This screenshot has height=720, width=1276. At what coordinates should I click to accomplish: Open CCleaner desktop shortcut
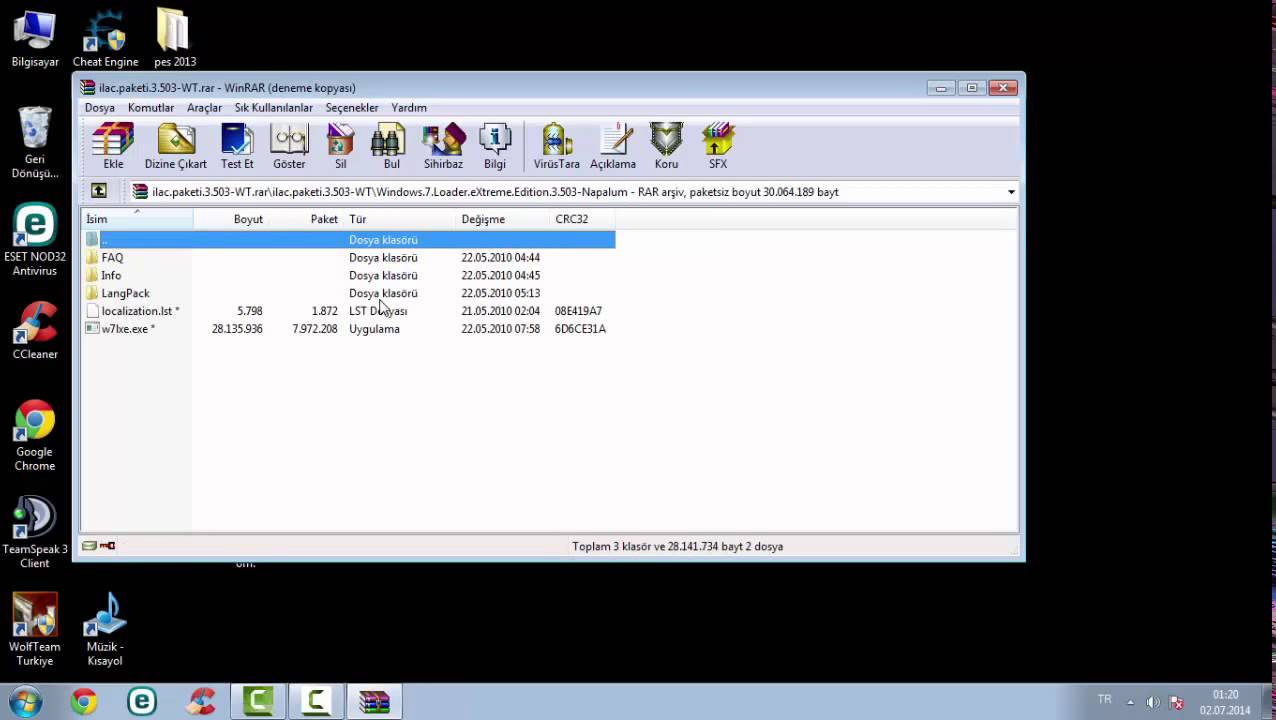pos(35,331)
